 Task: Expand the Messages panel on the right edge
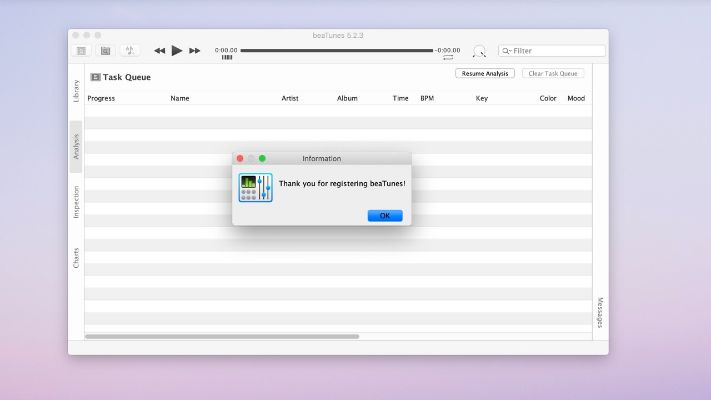pyautogui.click(x=600, y=312)
